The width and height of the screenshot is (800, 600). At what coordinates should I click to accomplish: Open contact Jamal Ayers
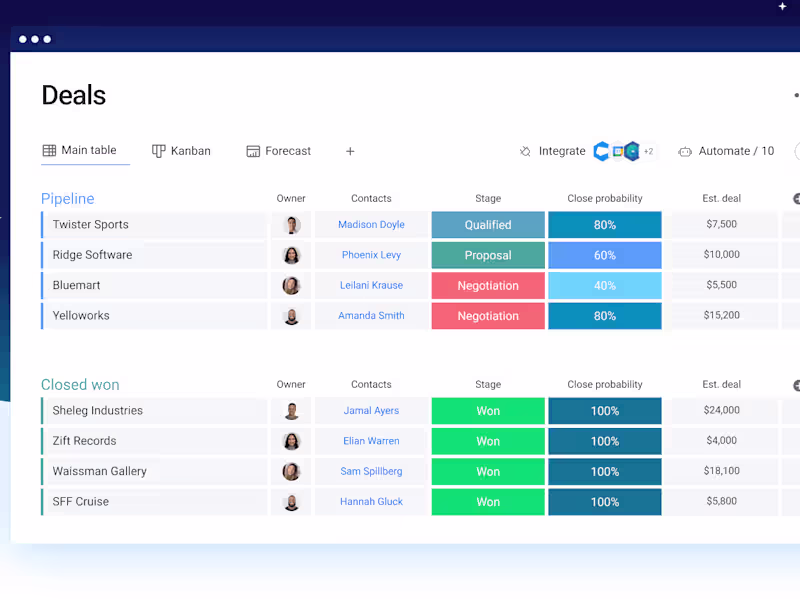(371, 411)
